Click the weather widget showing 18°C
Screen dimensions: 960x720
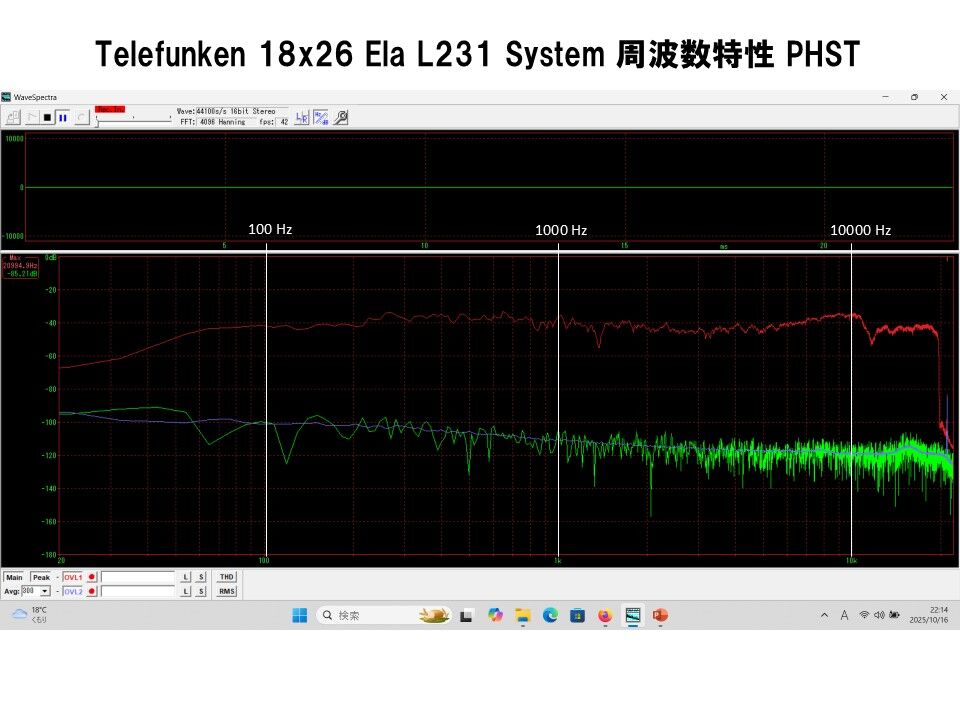tap(29, 615)
